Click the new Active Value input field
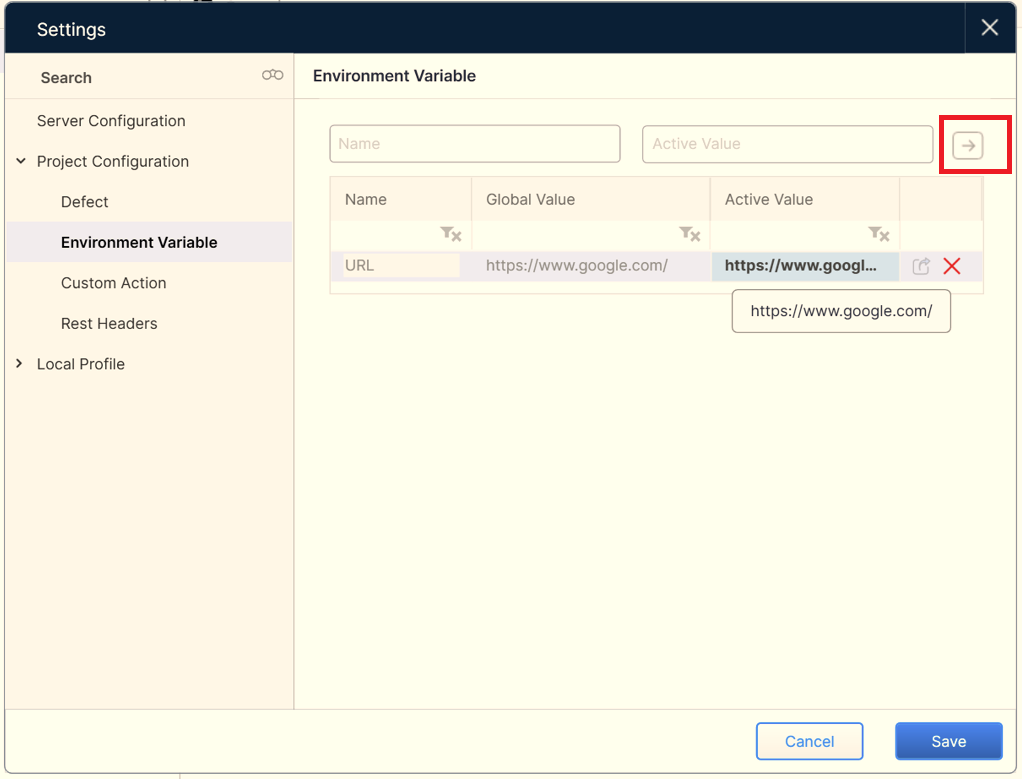The height and width of the screenshot is (779, 1022). 787,144
